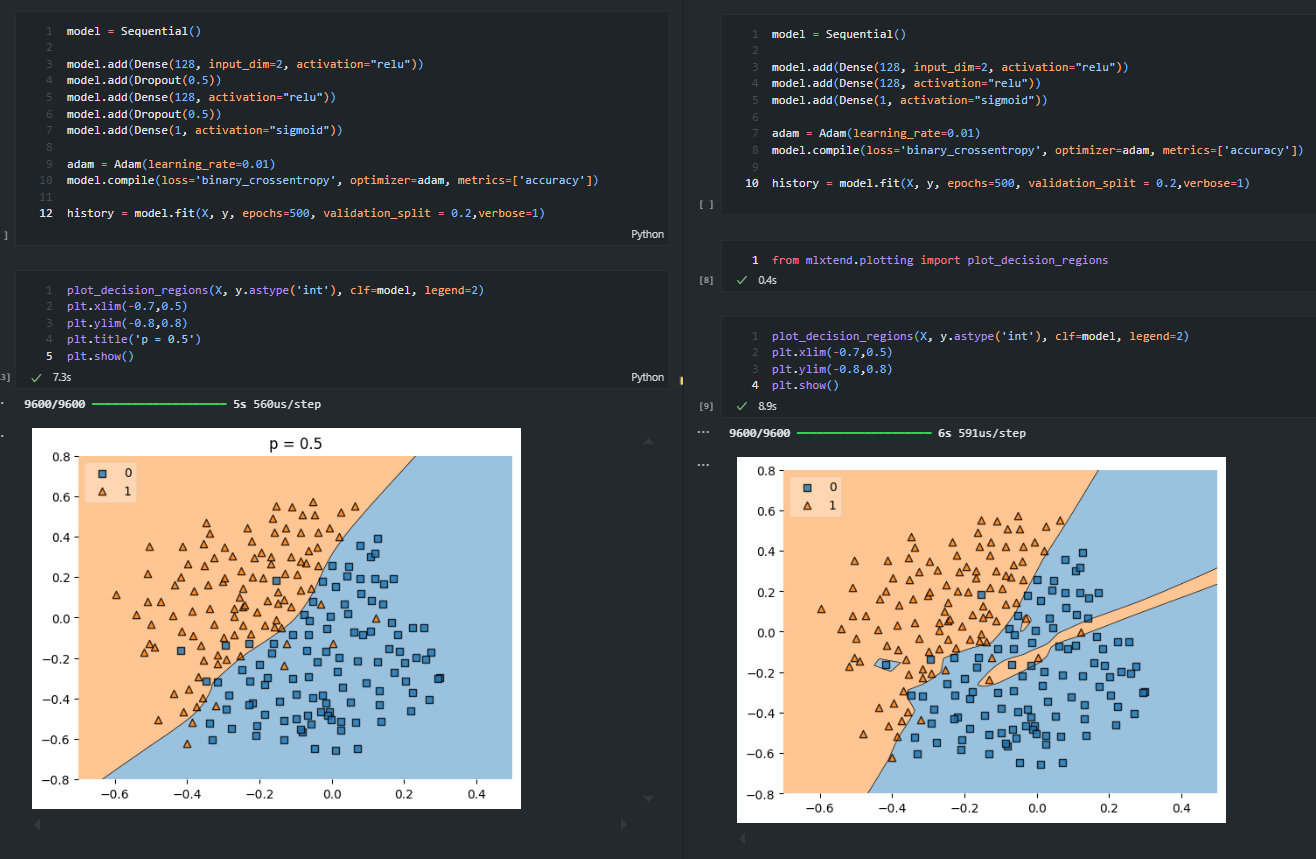Click the right cell's plt.xlim(-0.7,0.5) line

click(832, 352)
